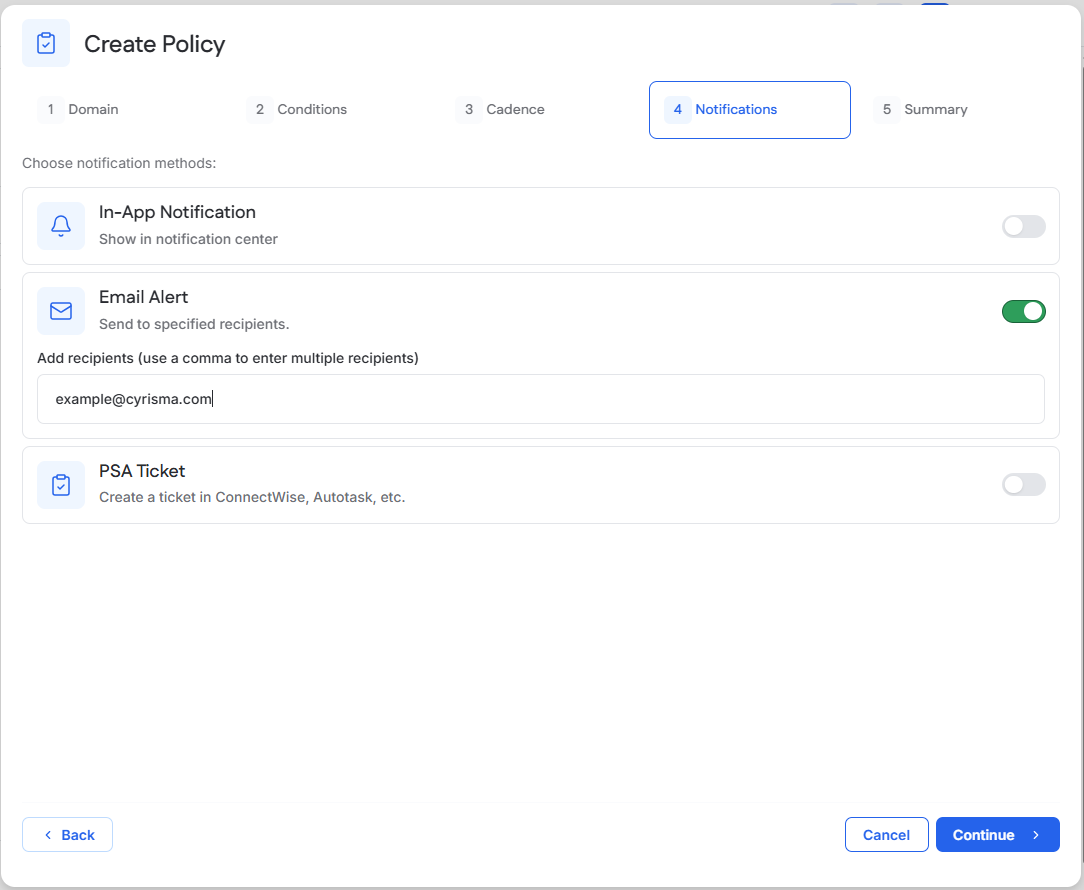Click the In-App Notification bell icon
The width and height of the screenshot is (1084, 890).
point(61,225)
